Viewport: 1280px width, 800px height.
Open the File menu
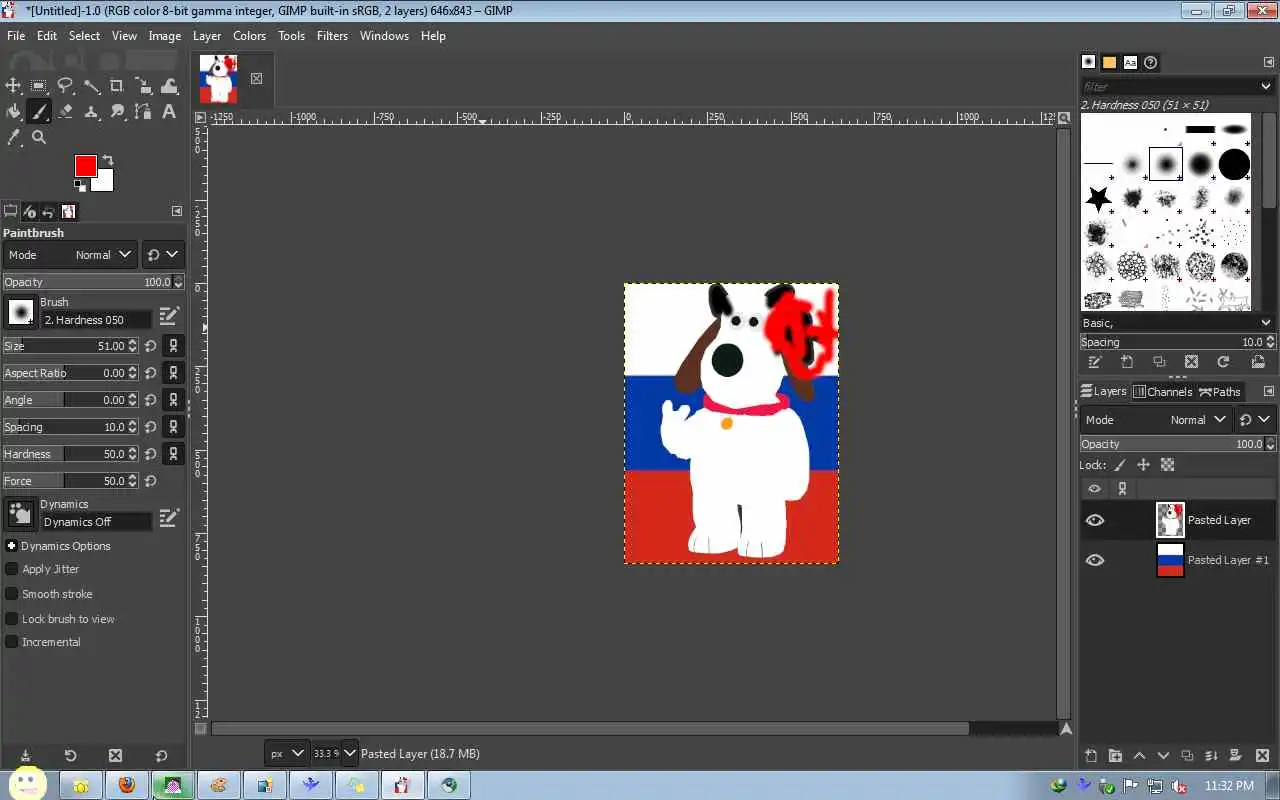(16, 36)
